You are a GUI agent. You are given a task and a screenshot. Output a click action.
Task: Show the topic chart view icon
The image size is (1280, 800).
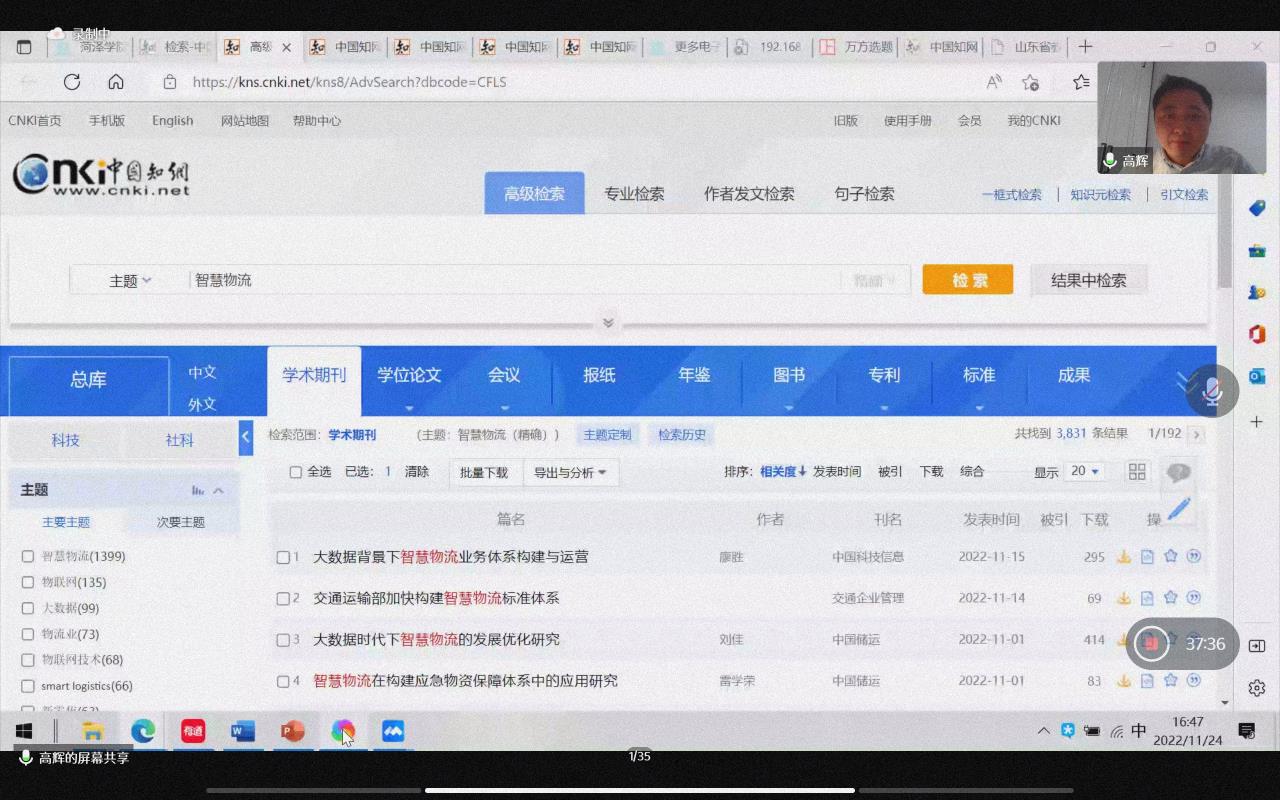198,490
